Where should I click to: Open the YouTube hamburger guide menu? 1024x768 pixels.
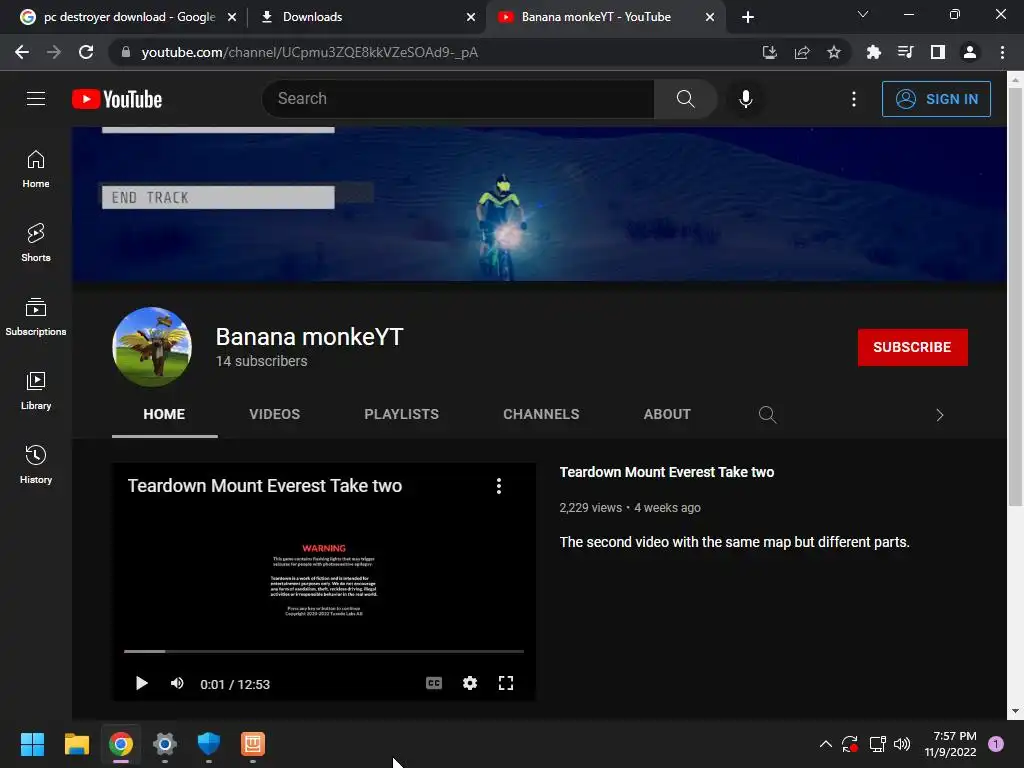coord(36,99)
